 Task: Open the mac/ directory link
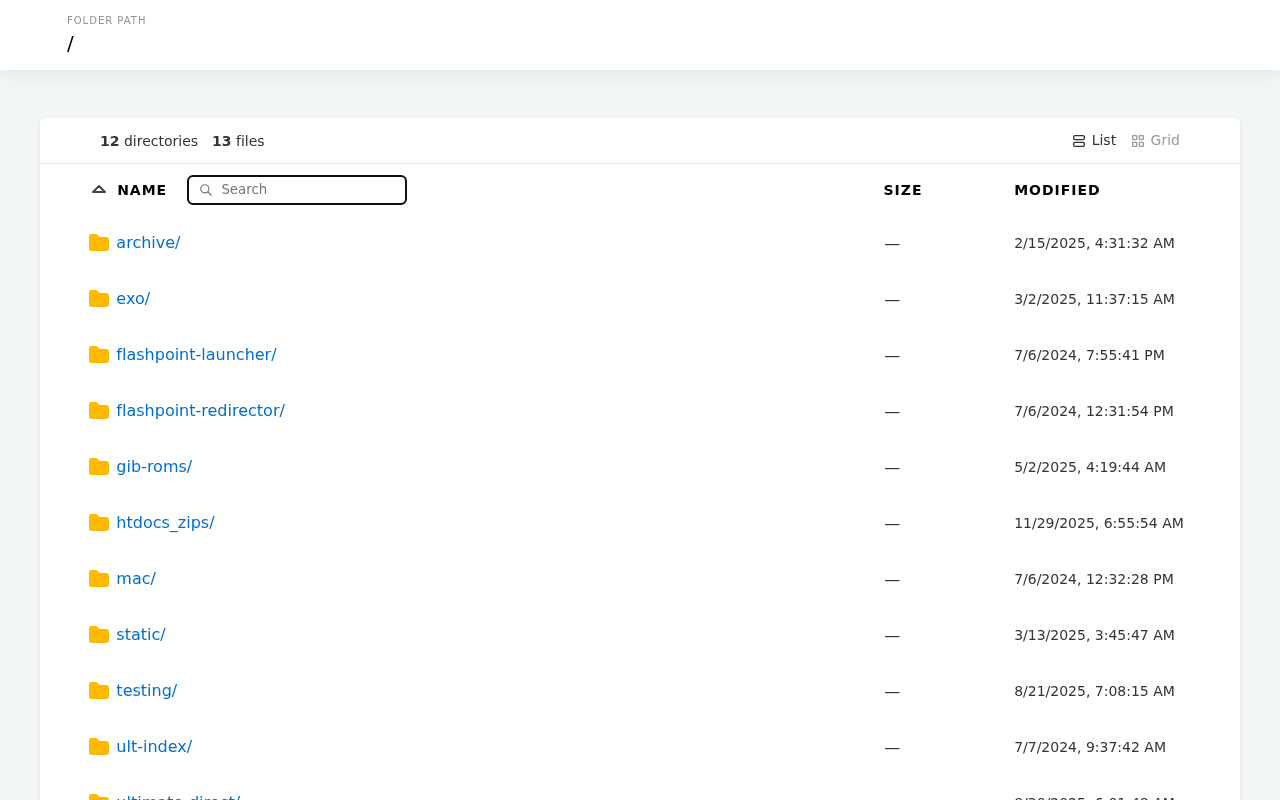pyautogui.click(x=136, y=578)
